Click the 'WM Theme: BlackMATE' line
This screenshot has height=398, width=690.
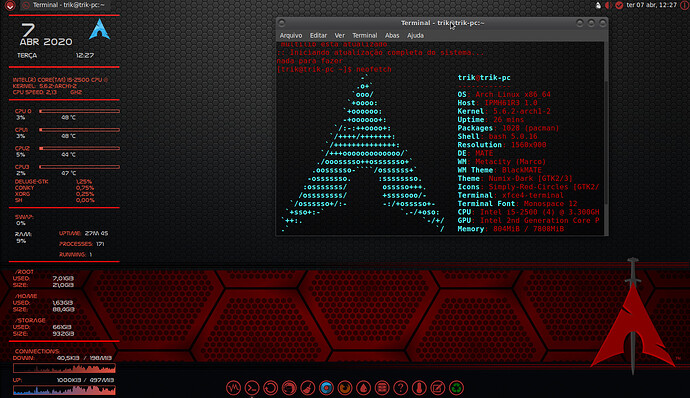pyautogui.click(x=499, y=170)
